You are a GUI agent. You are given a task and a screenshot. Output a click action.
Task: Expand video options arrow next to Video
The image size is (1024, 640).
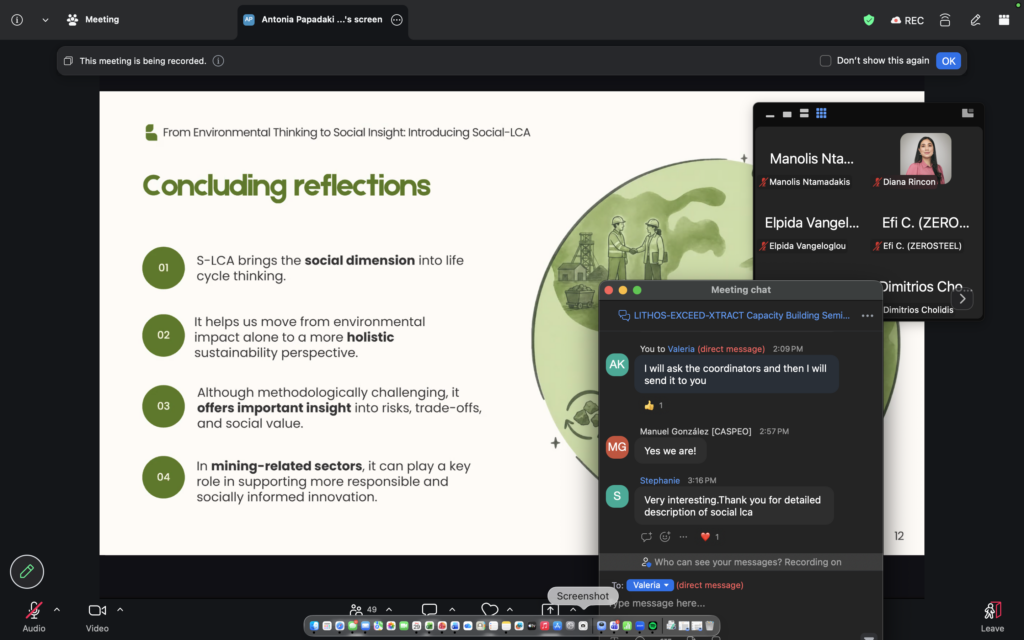coord(120,610)
